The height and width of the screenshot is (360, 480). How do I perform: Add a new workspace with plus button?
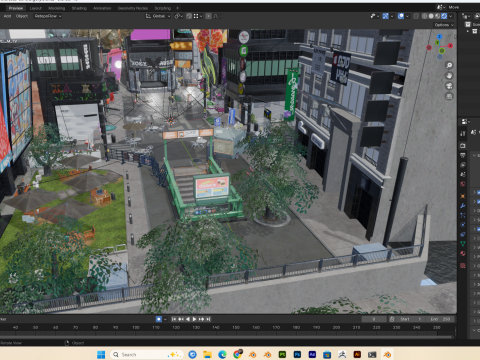pos(178,8)
